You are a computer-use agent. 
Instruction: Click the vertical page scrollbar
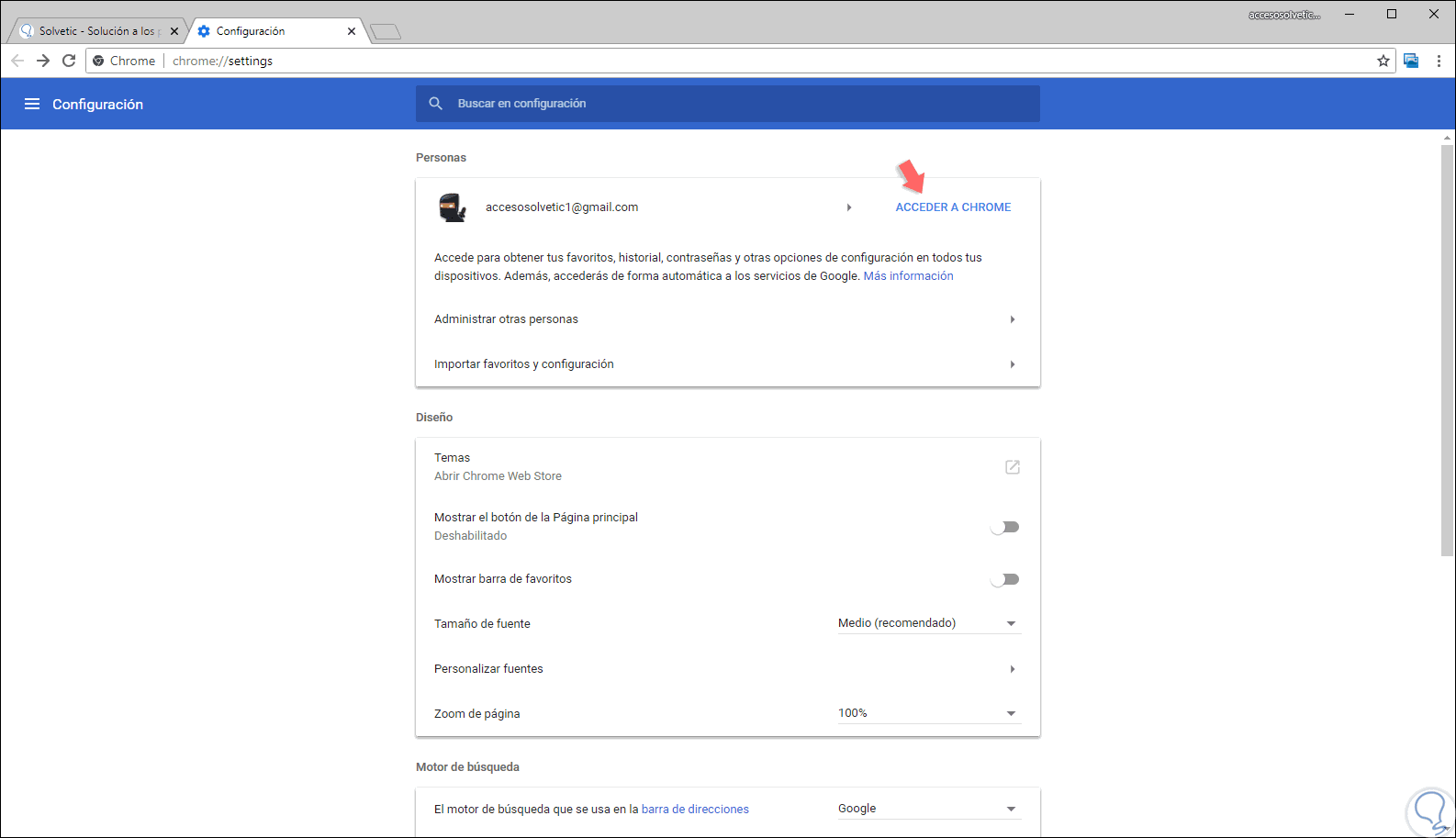[x=1448, y=349]
